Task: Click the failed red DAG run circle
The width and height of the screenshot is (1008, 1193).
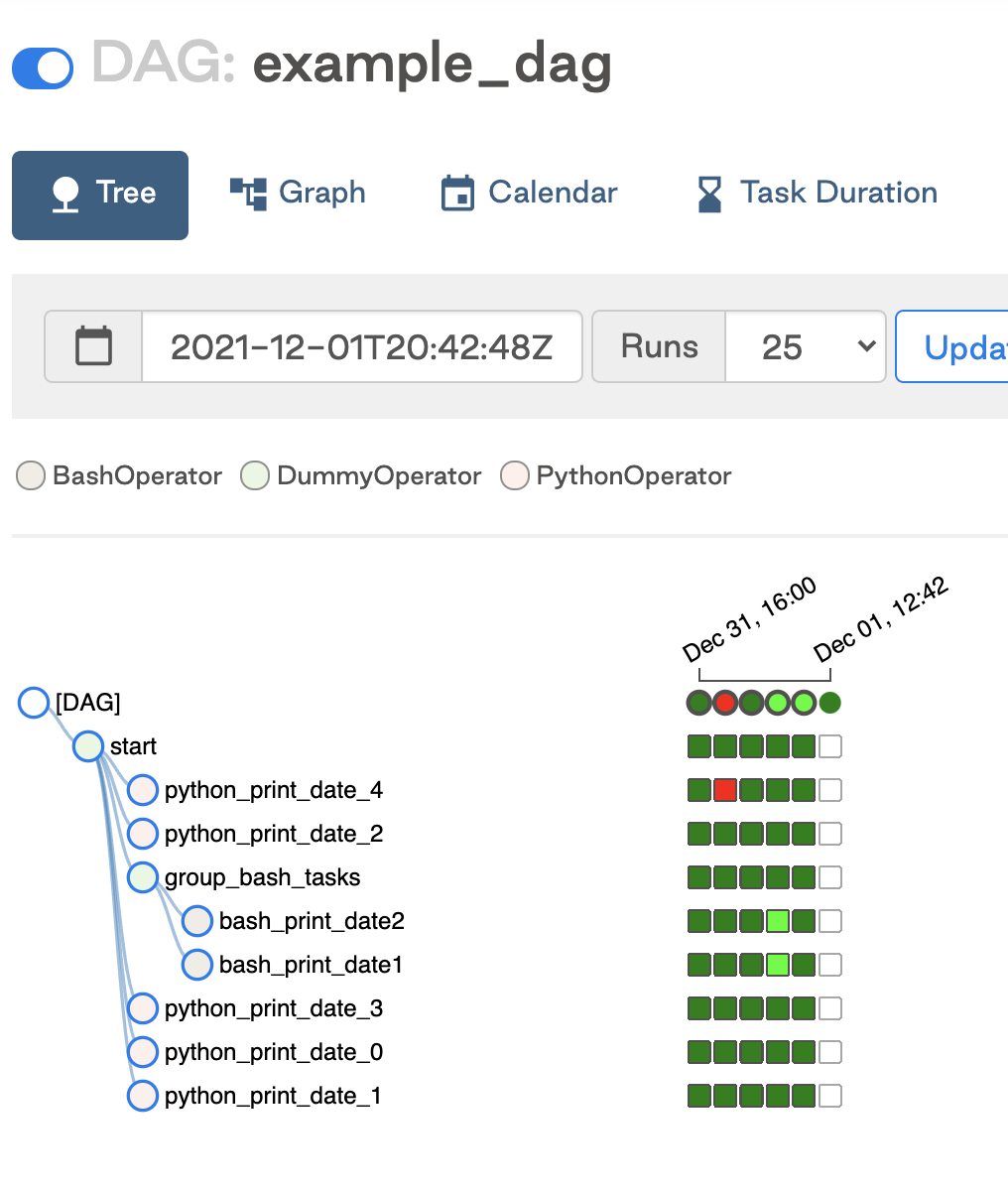Action: click(725, 703)
